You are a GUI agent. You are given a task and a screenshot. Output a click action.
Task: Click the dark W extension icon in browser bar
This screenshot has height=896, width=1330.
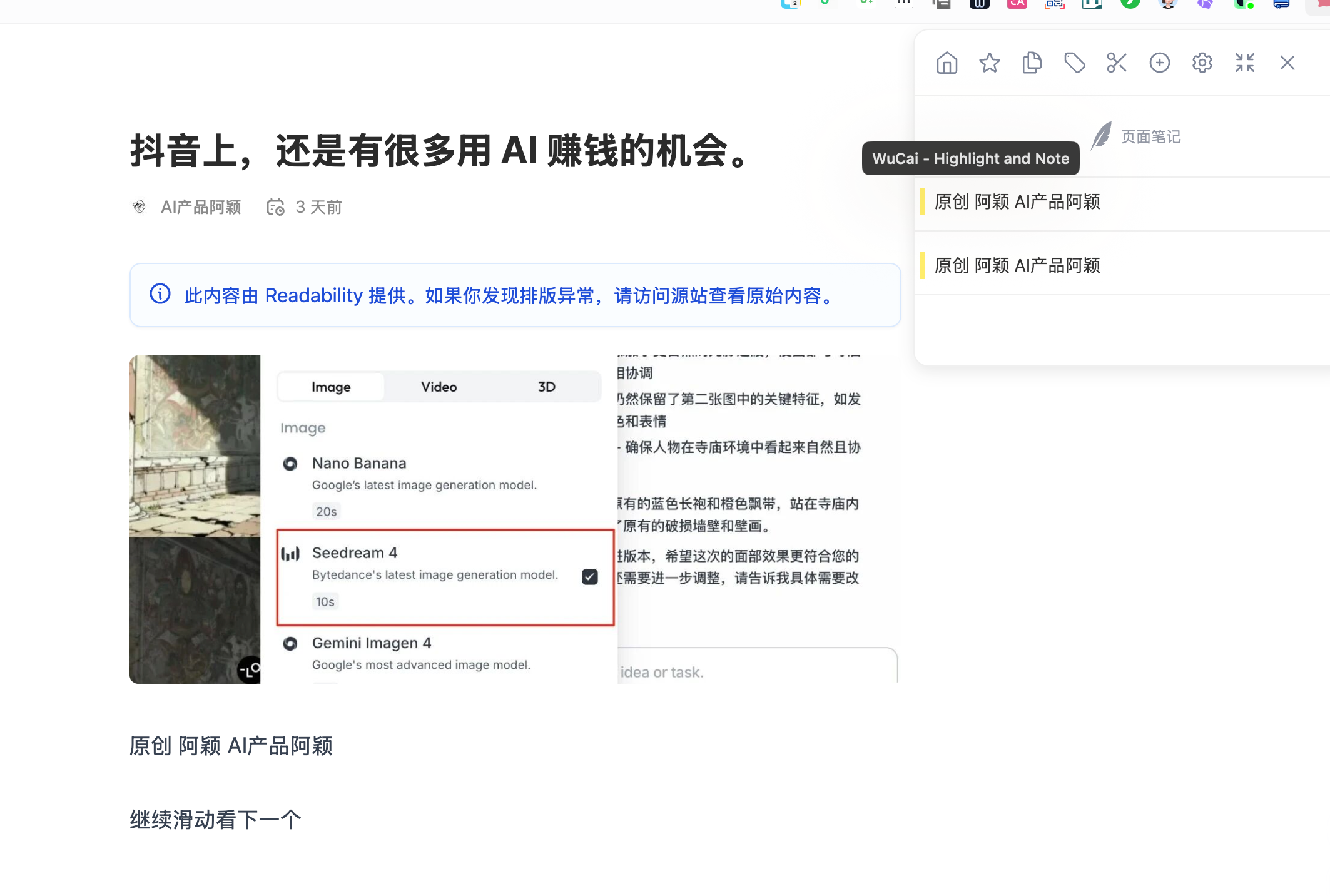[980, 3]
